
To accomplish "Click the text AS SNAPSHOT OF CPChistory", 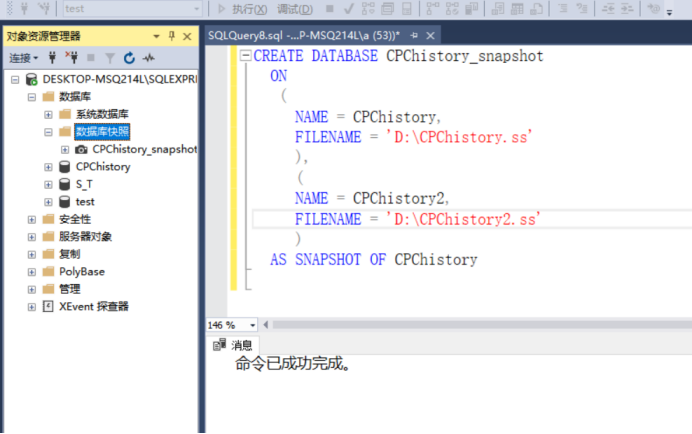I will click(x=373, y=260).
